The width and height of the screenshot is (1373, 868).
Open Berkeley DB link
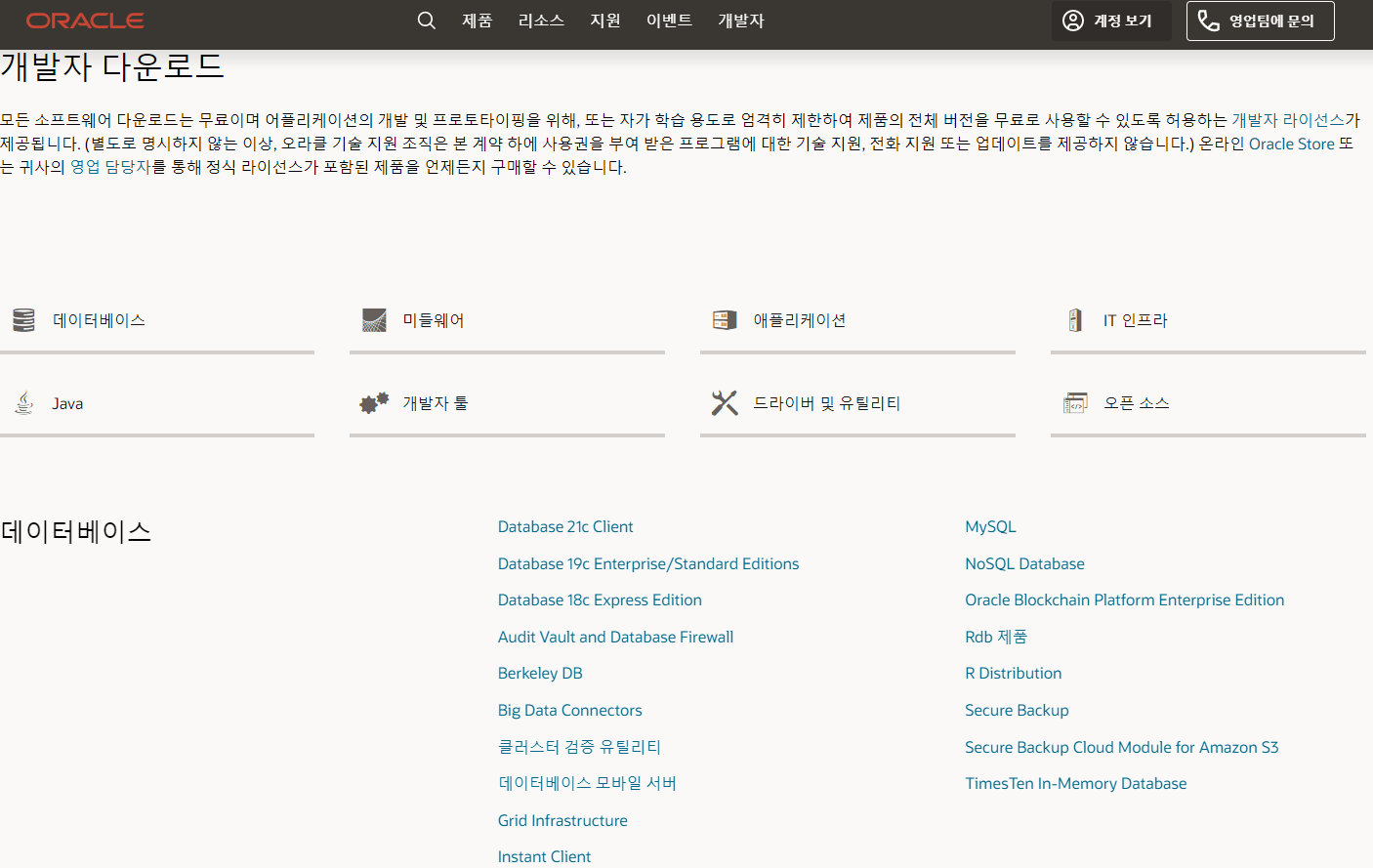click(540, 673)
